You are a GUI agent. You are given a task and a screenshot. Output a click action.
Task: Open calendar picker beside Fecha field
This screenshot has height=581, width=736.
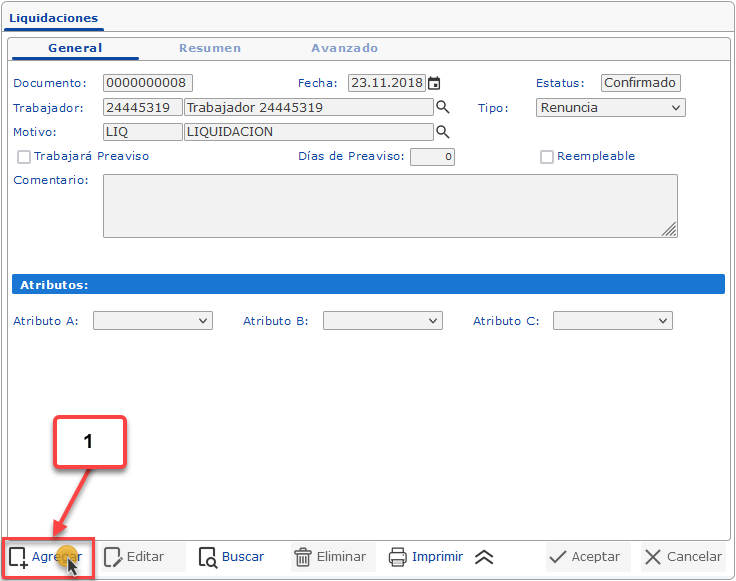(x=435, y=84)
